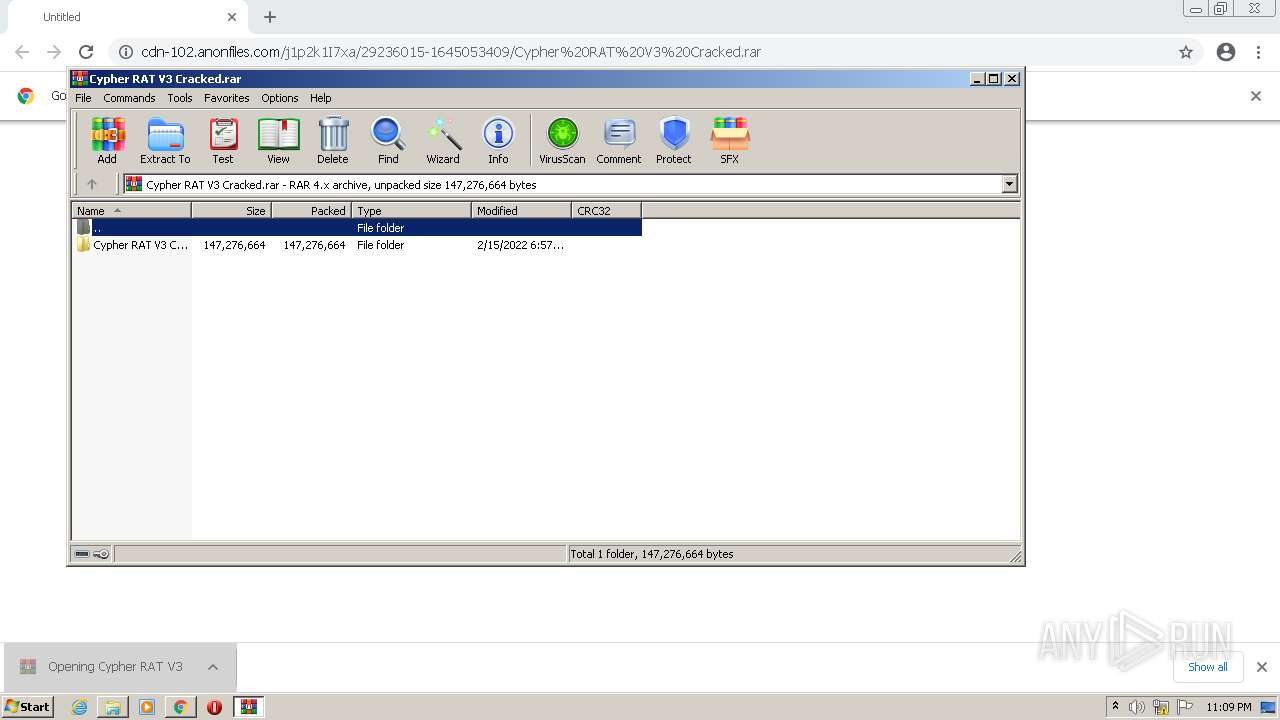
Task: Add an archive Comment
Action: pyautogui.click(x=619, y=140)
